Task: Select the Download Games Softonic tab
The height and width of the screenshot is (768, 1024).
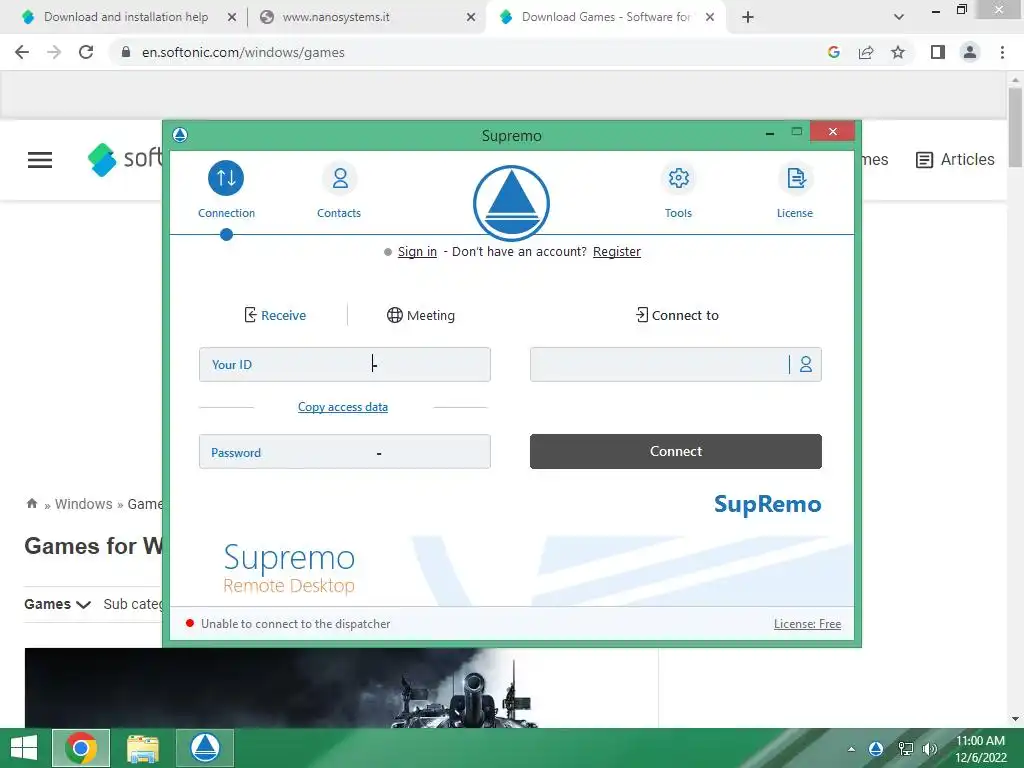Action: (605, 17)
